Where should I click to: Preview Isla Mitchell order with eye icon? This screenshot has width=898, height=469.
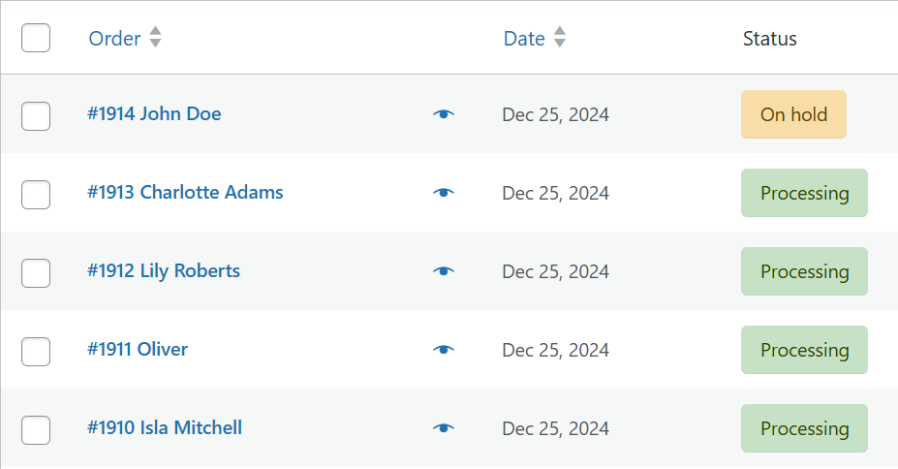tap(443, 428)
